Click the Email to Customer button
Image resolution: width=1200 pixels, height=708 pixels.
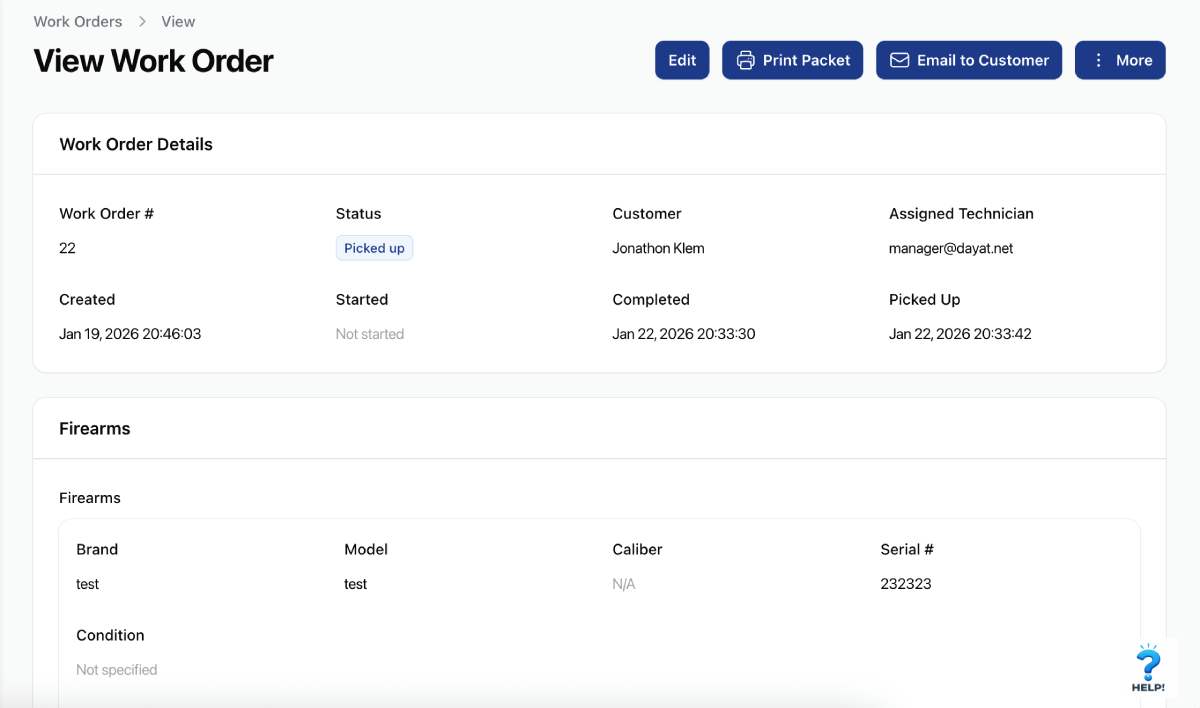pyautogui.click(x=968, y=60)
